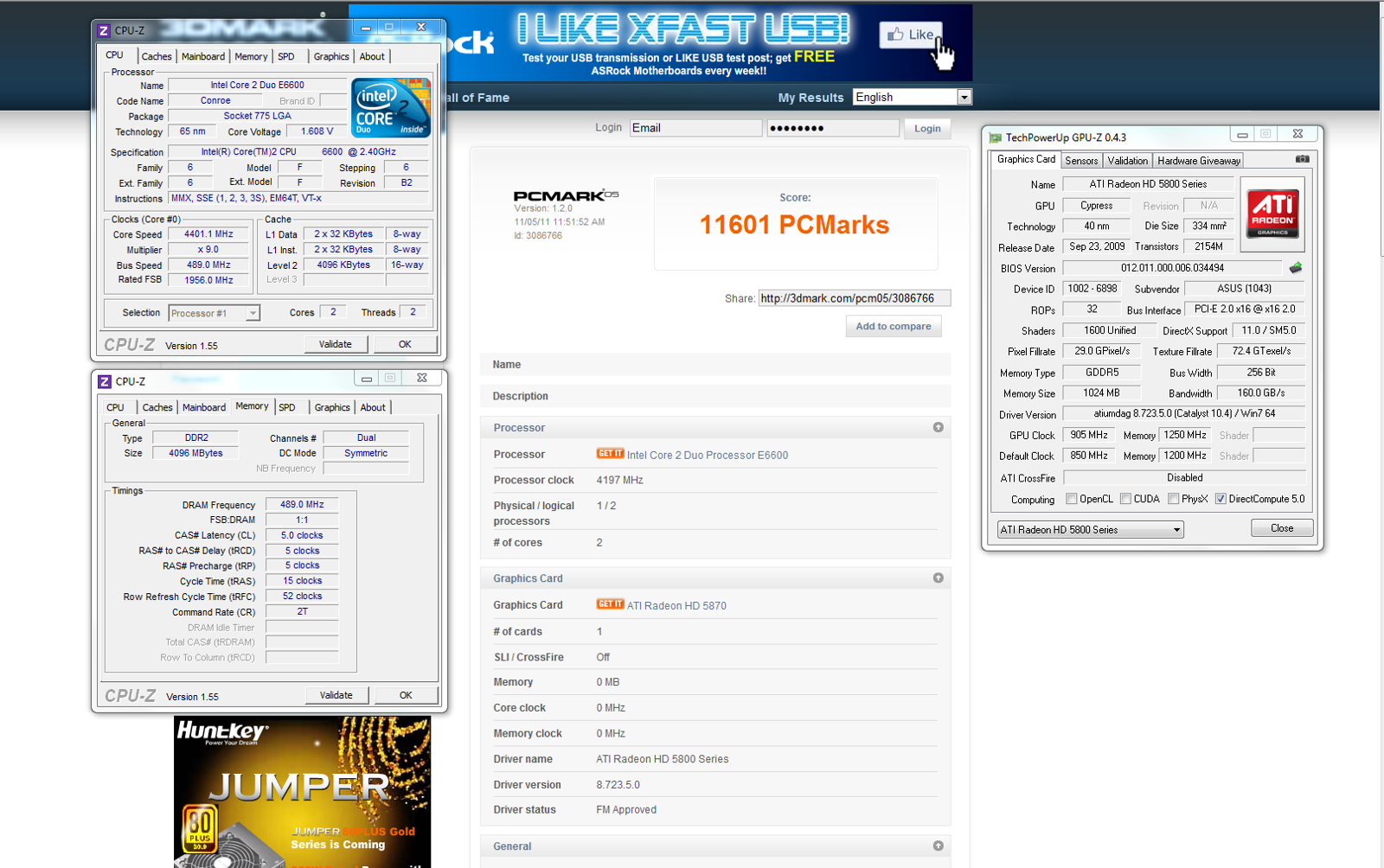This screenshot has height=868, width=1384.
Task: Click the GPU-Z screenshot camera icon
Action: coord(1302,159)
